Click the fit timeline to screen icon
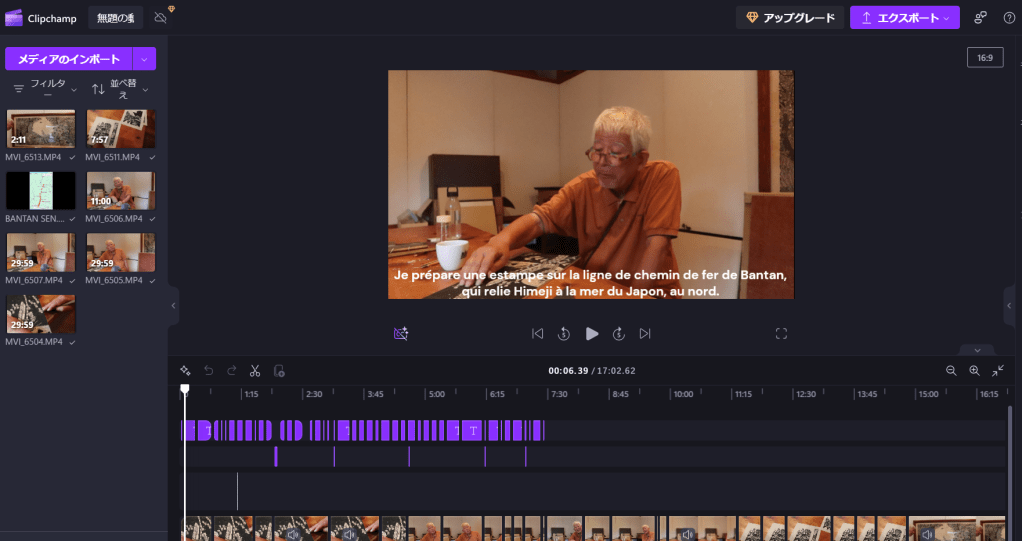Screen dimensions: 1022x541 (x=997, y=370)
